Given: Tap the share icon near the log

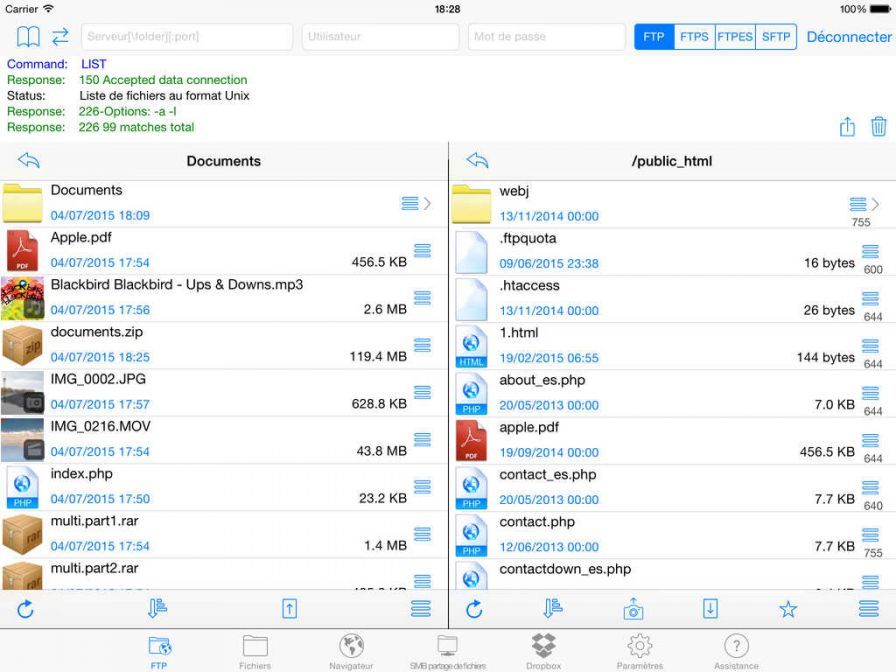Looking at the screenshot, I should pos(847,127).
